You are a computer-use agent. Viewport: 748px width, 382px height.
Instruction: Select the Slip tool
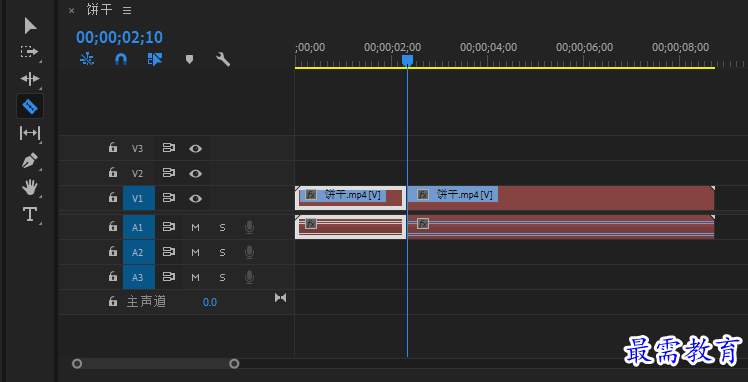tap(30, 133)
